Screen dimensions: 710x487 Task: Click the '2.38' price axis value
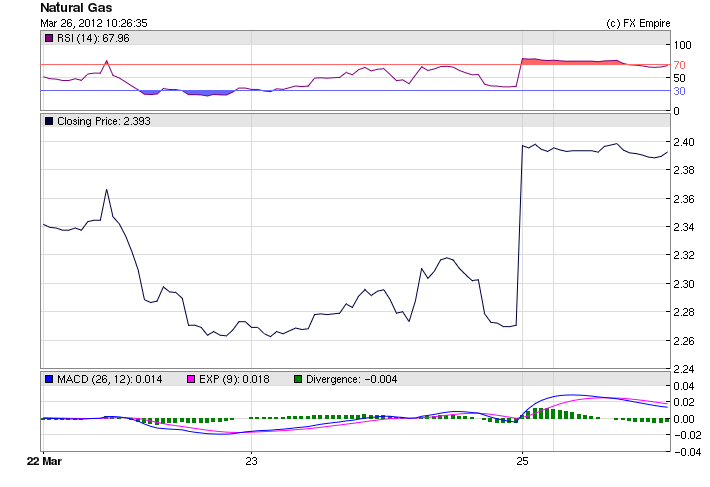pyautogui.click(x=684, y=170)
